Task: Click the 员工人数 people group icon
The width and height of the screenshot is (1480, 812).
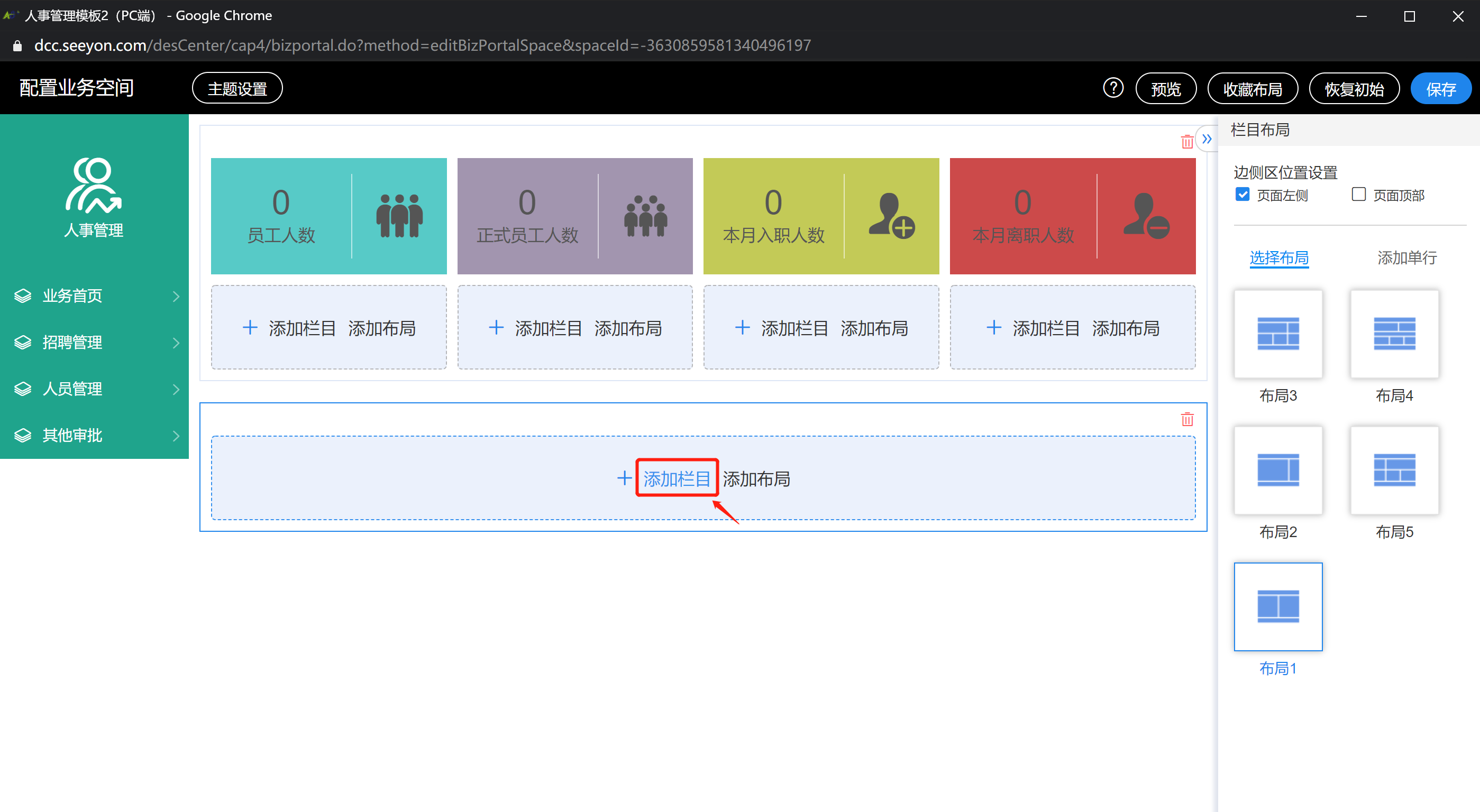Action: (x=399, y=215)
